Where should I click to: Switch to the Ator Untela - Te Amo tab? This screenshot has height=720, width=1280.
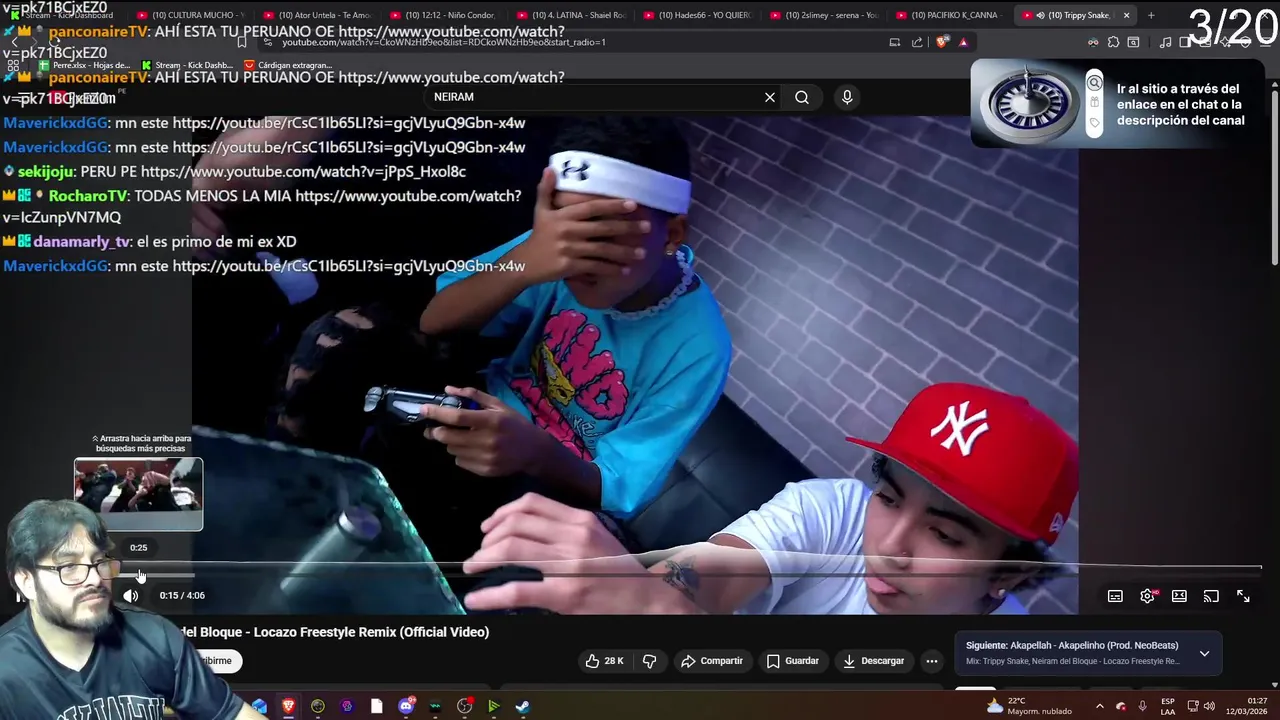point(316,15)
